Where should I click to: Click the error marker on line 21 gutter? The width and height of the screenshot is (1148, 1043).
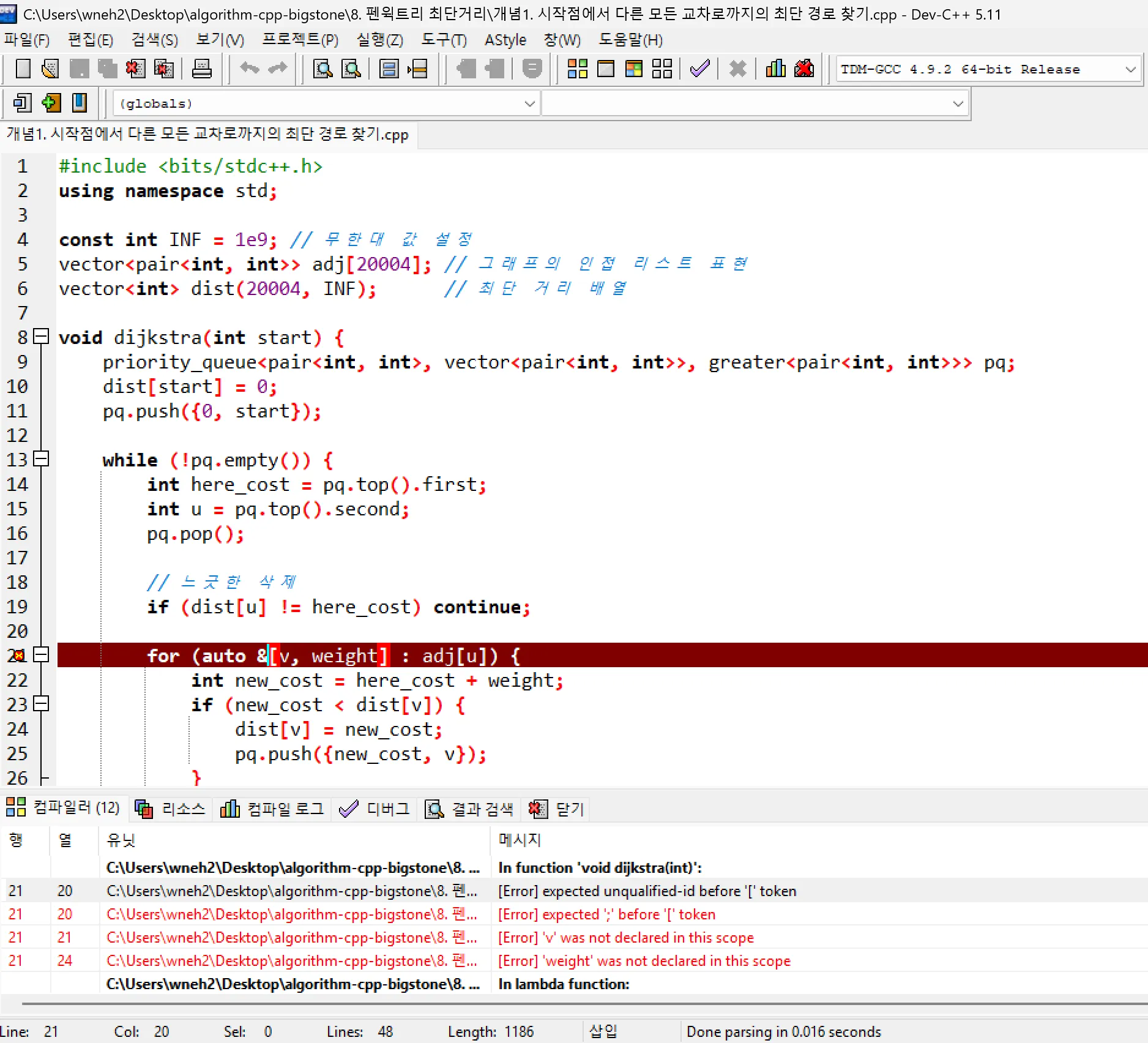19,656
